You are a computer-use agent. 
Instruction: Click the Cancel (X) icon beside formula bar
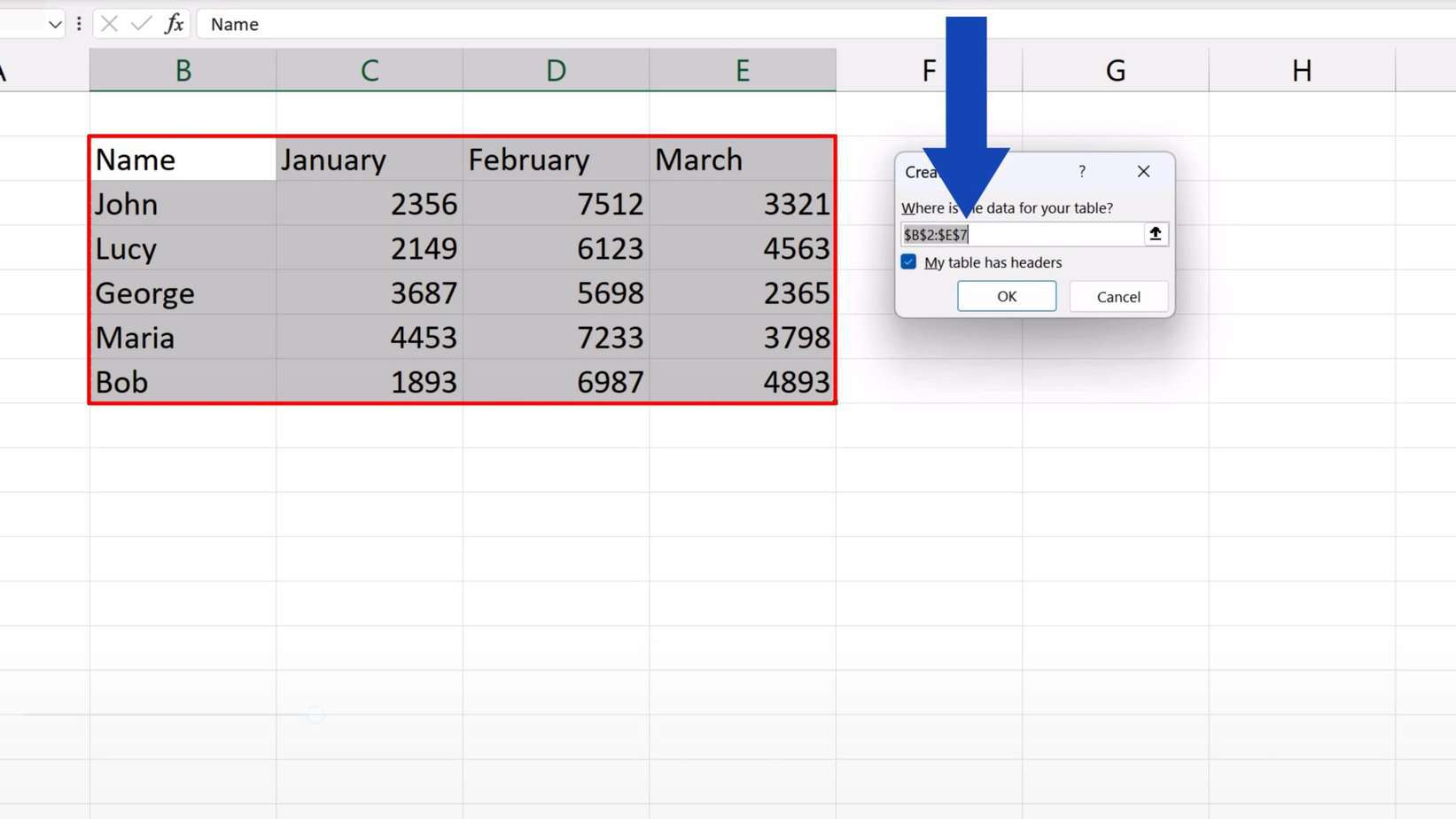click(x=108, y=24)
